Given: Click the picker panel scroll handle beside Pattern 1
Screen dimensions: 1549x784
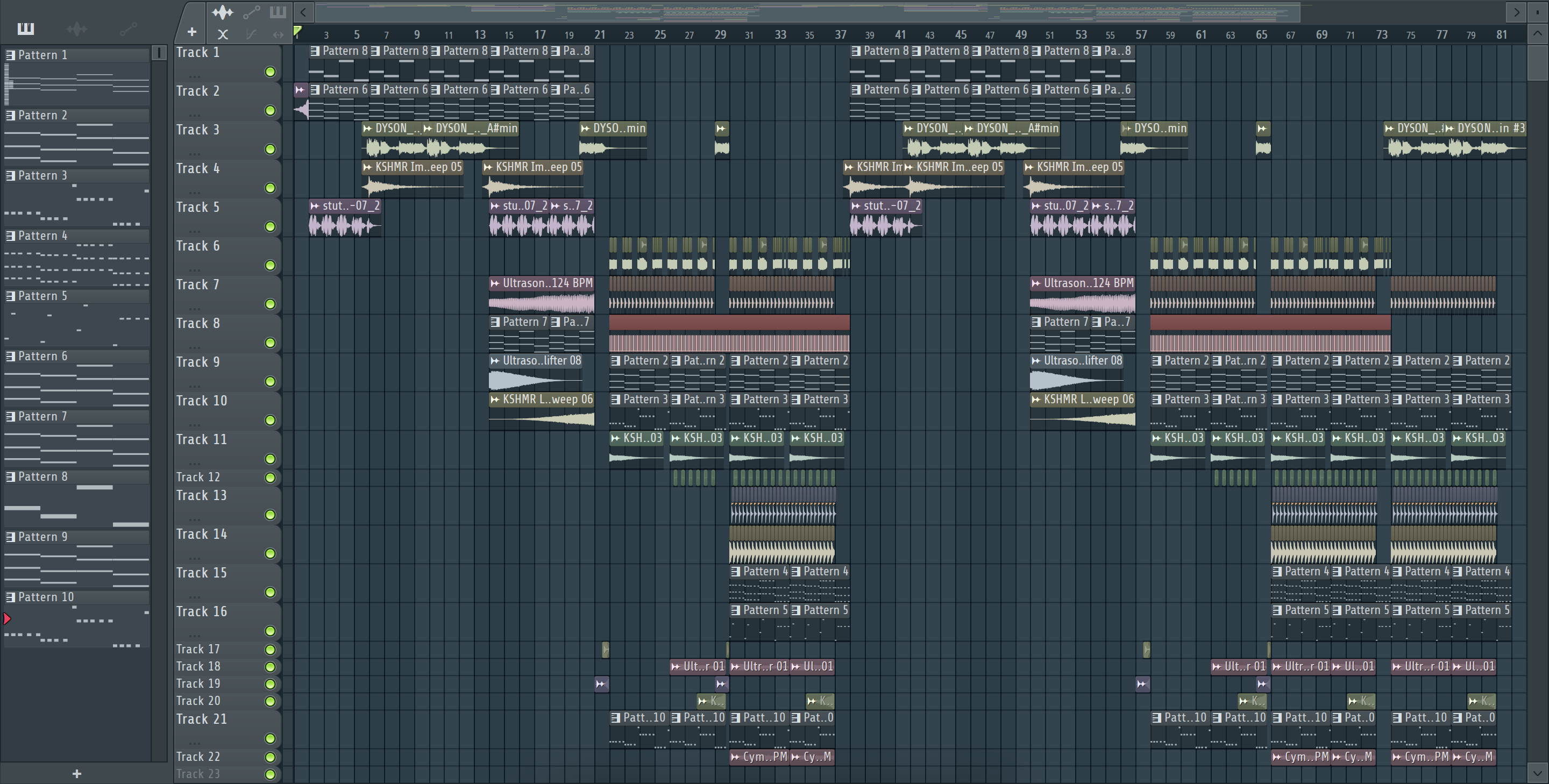Looking at the screenshot, I should point(159,53).
